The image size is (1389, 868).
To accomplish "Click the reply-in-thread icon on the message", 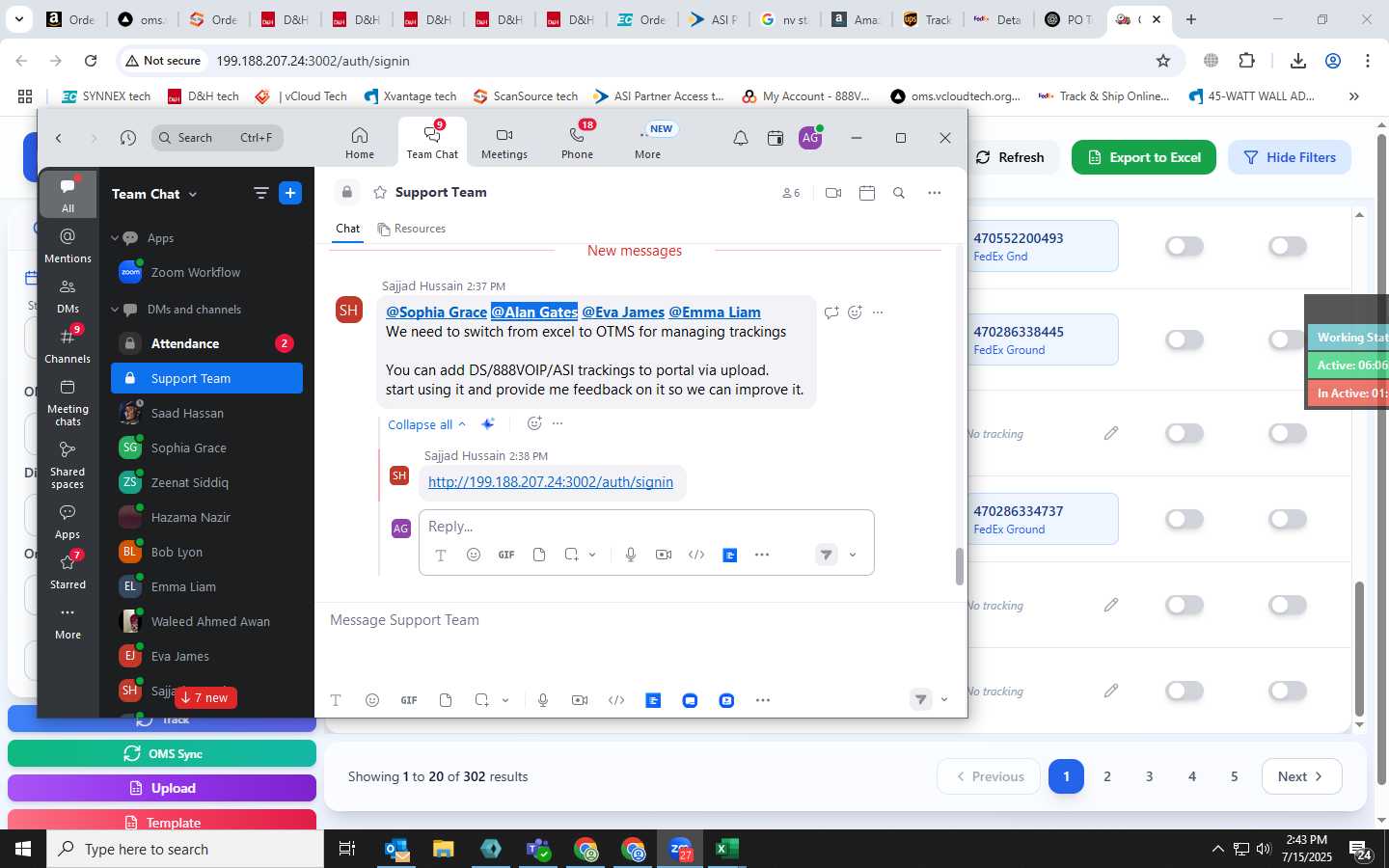I will point(831,312).
